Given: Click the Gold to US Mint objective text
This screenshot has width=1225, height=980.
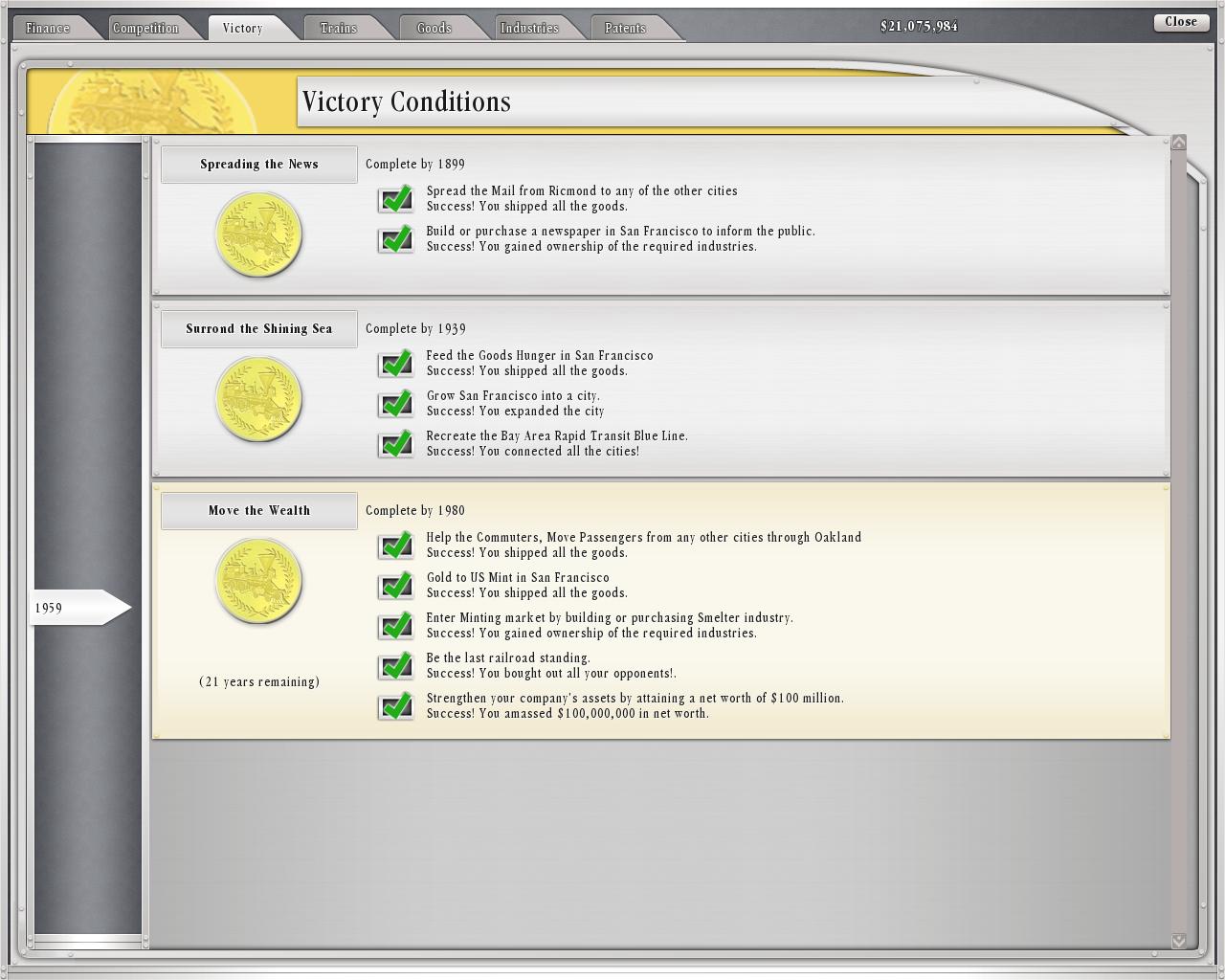Looking at the screenshot, I should pyautogui.click(x=518, y=578).
